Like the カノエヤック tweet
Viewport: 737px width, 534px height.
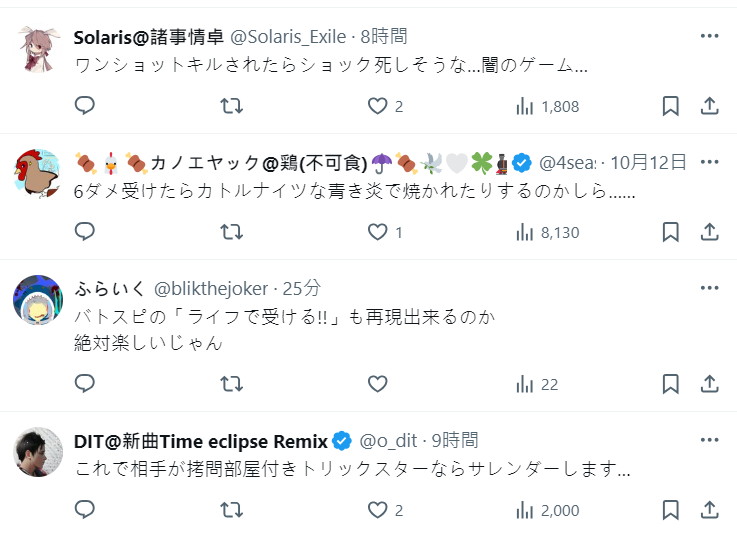(377, 232)
